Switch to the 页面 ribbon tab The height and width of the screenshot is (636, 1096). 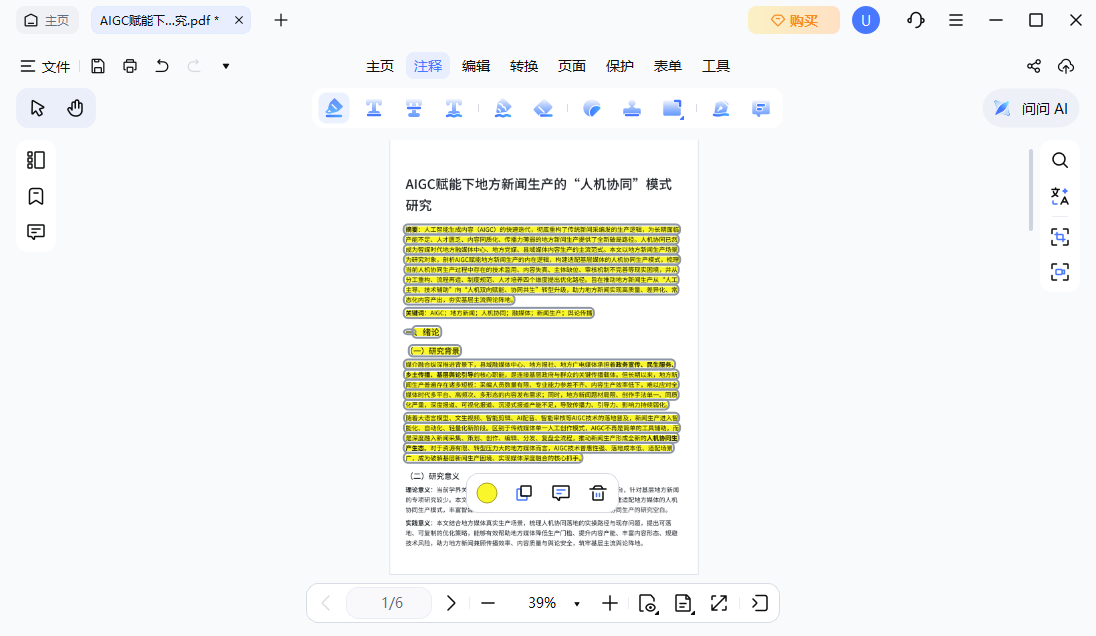click(x=572, y=66)
